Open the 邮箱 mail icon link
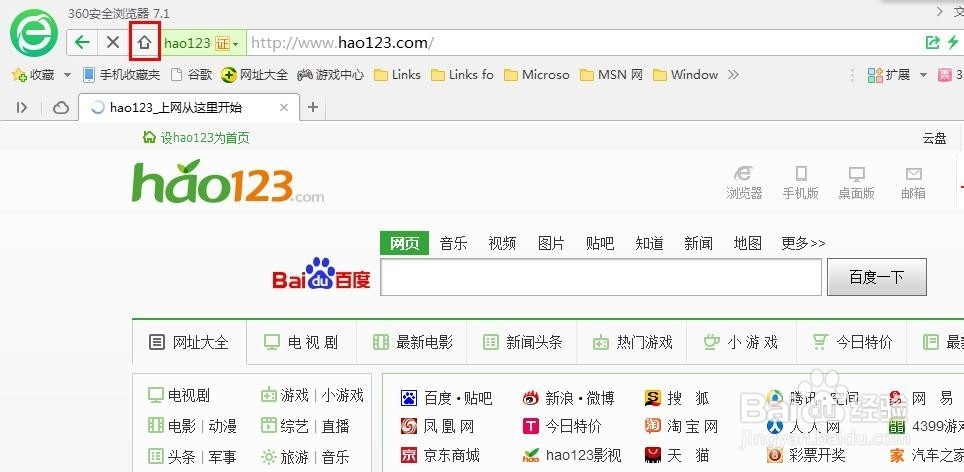 914,183
